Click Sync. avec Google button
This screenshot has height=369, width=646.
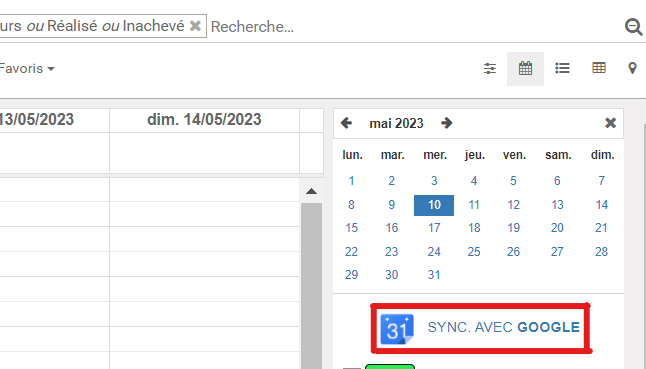point(480,328)
